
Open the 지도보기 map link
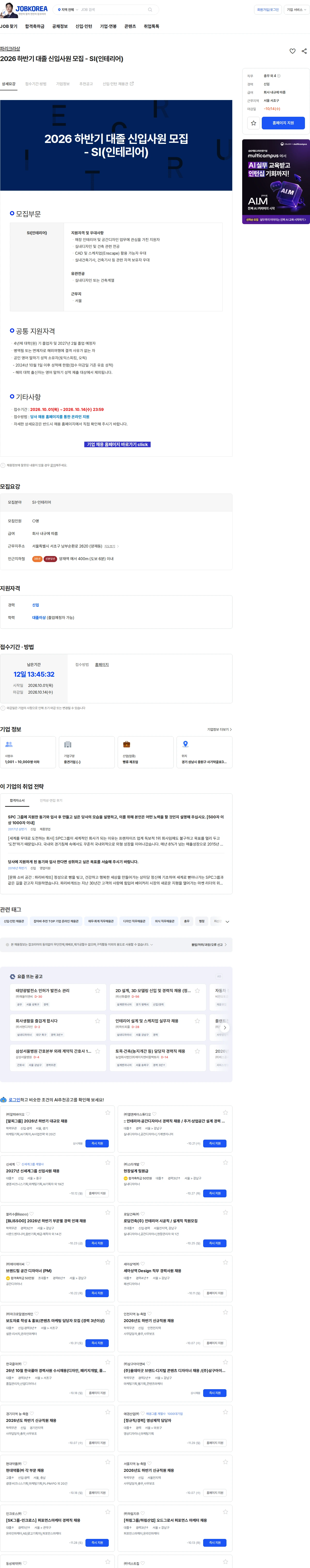pos(110,546)
